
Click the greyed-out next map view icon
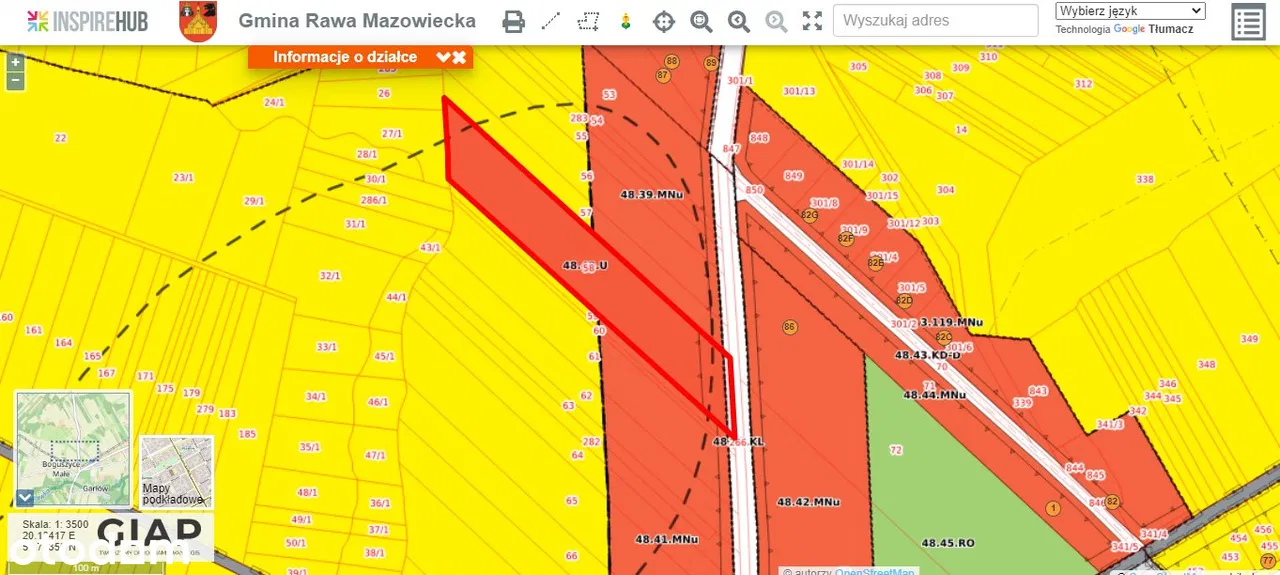click(776, 21)
